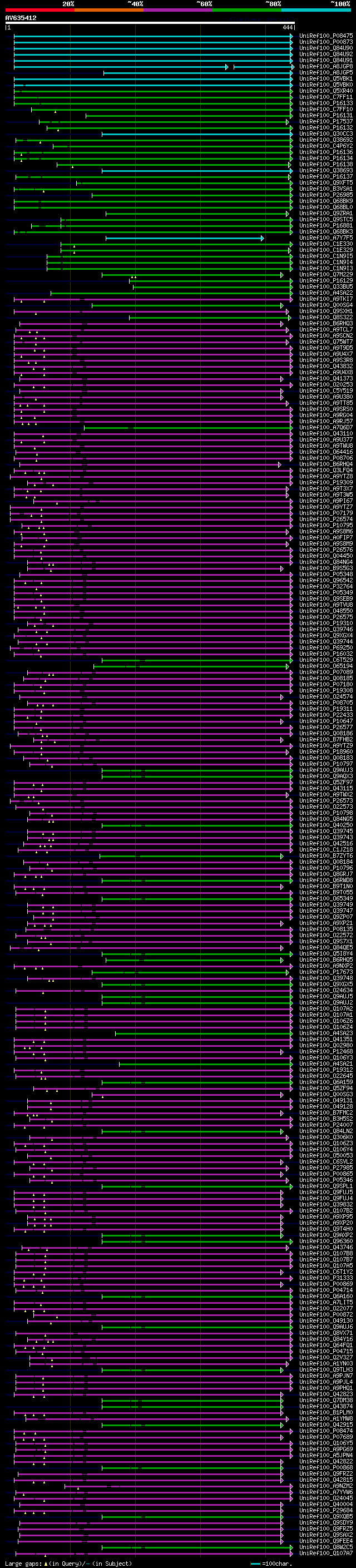Select hit UniRef100_C4P6Y2
The height and width of the screenshot is (1568, 356).
[x=326, y=146]
